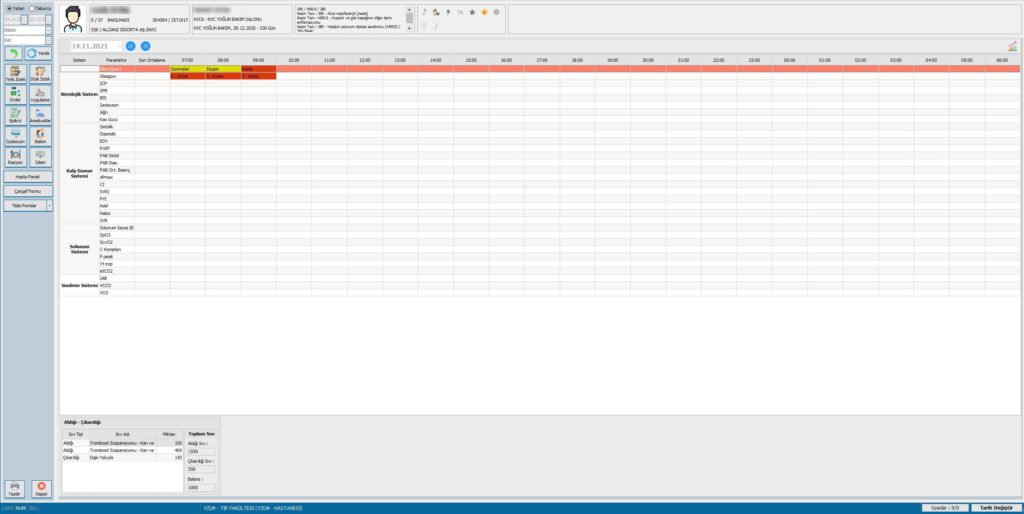Click the Sistem column header
This screenshot has width=1024, height=514.
point(79,60)
